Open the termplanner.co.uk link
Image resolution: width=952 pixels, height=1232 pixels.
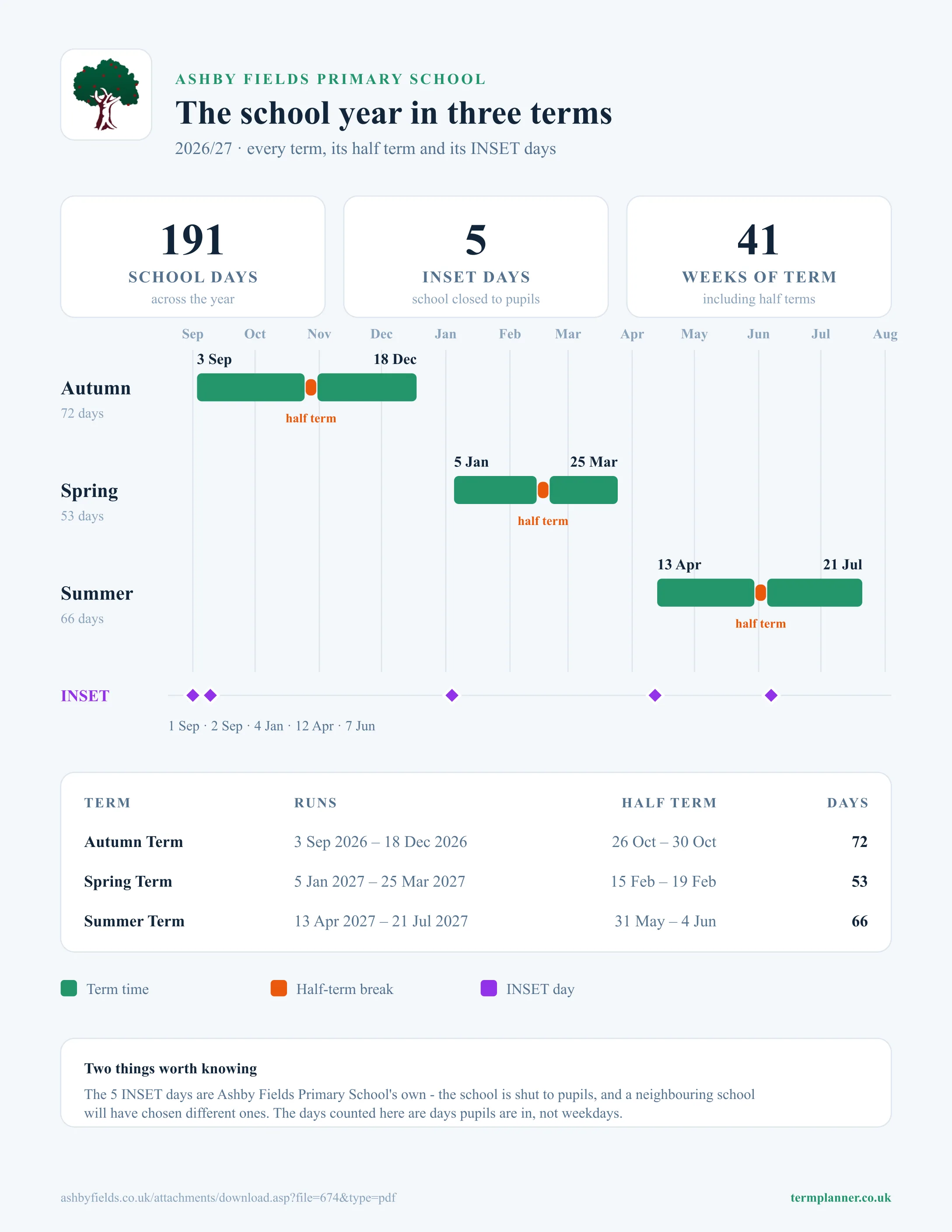tap(840, 1197)
